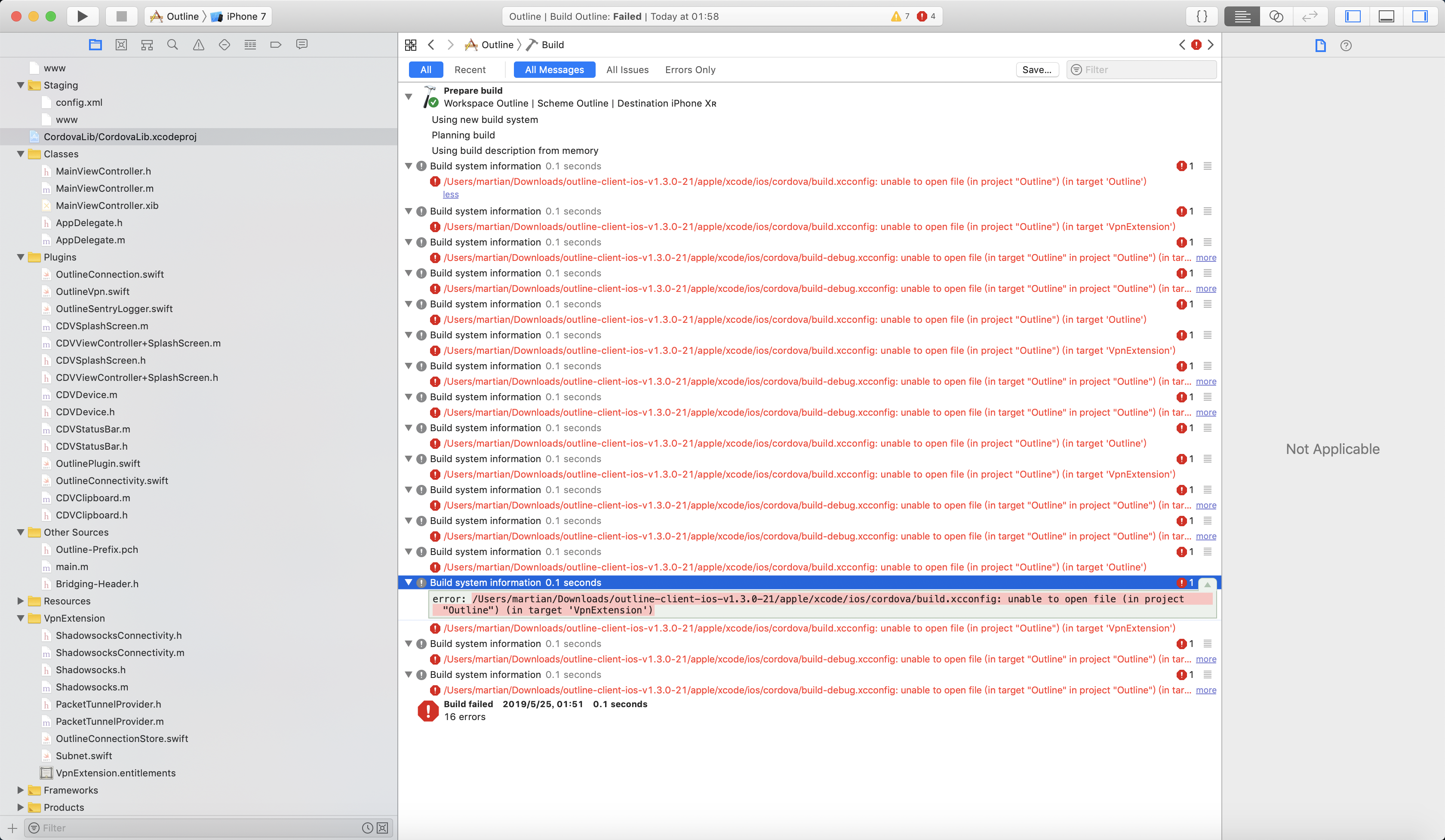
Task: Open the Project navigator folder icon
Action: [x=95, y=45]
